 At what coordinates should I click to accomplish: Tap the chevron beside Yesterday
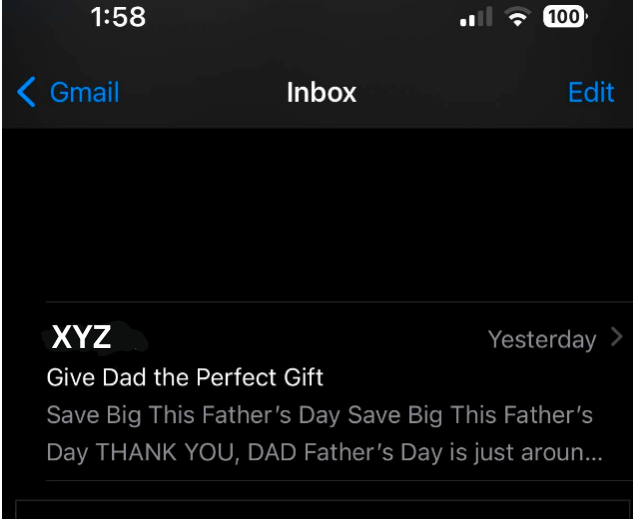click(616, 338)
